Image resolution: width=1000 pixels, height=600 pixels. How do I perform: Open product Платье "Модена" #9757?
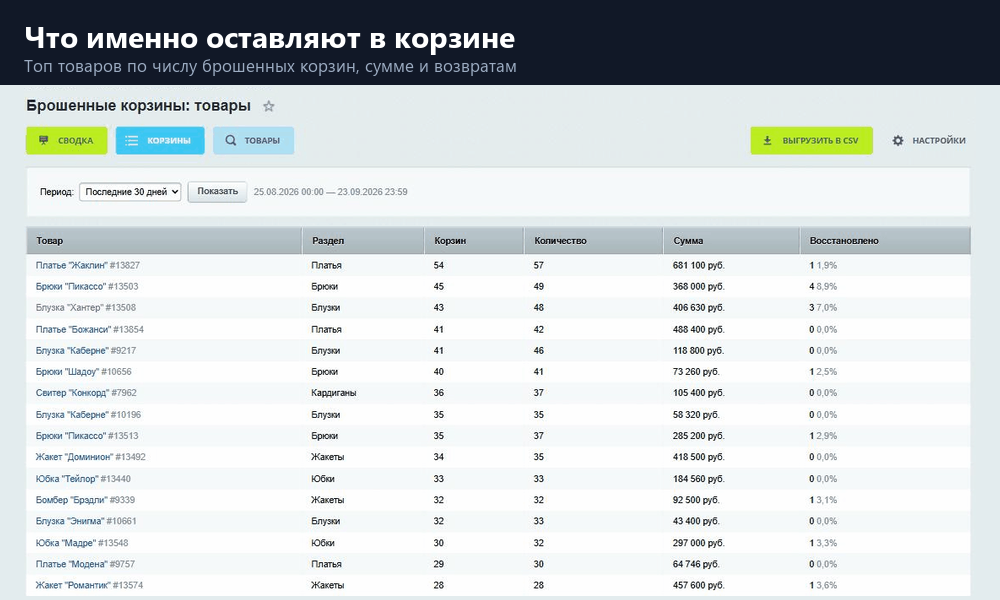pyautogui.click(x=85, y=564)
